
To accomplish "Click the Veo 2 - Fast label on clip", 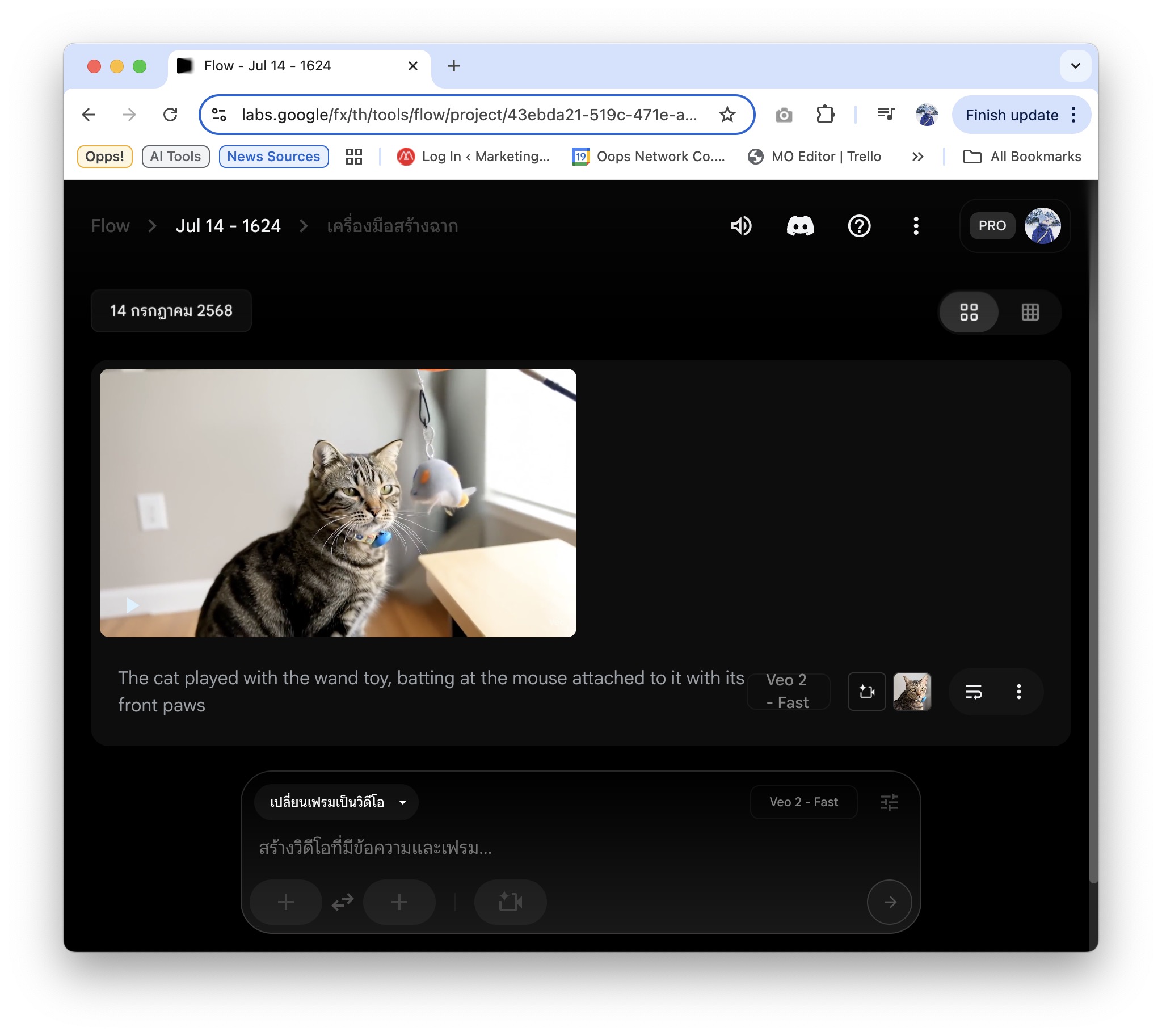I will point(788,691).
